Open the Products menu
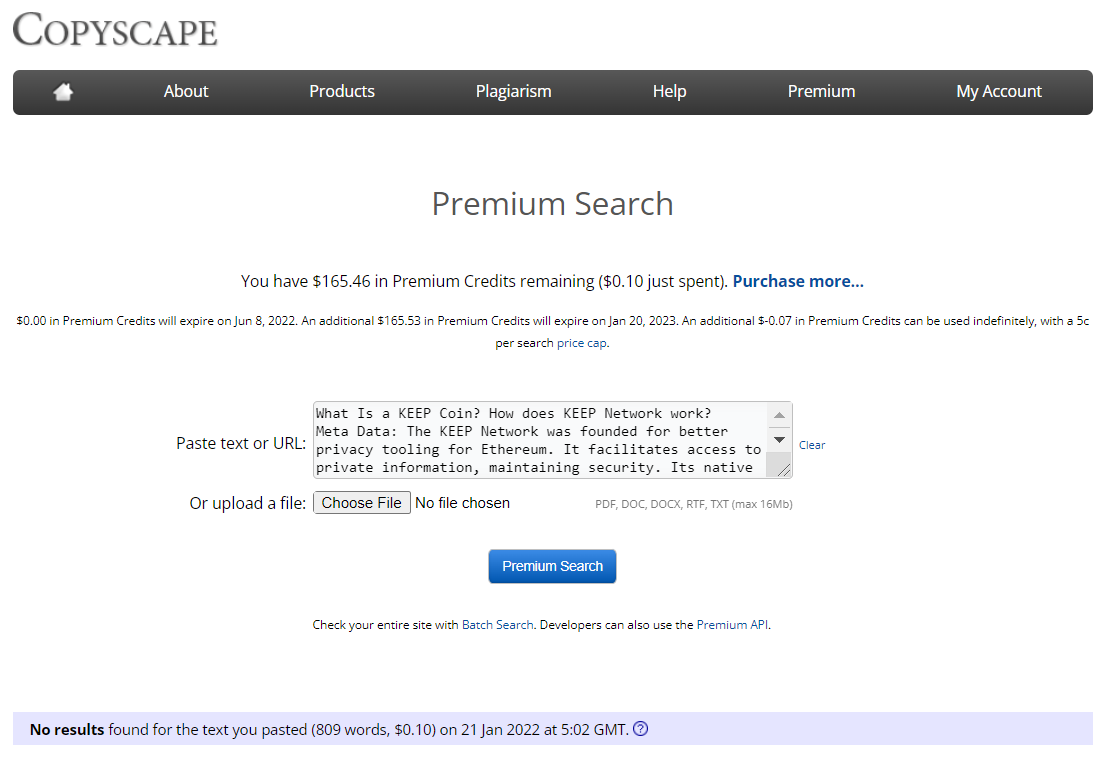1107x763 pixels. 342,92
